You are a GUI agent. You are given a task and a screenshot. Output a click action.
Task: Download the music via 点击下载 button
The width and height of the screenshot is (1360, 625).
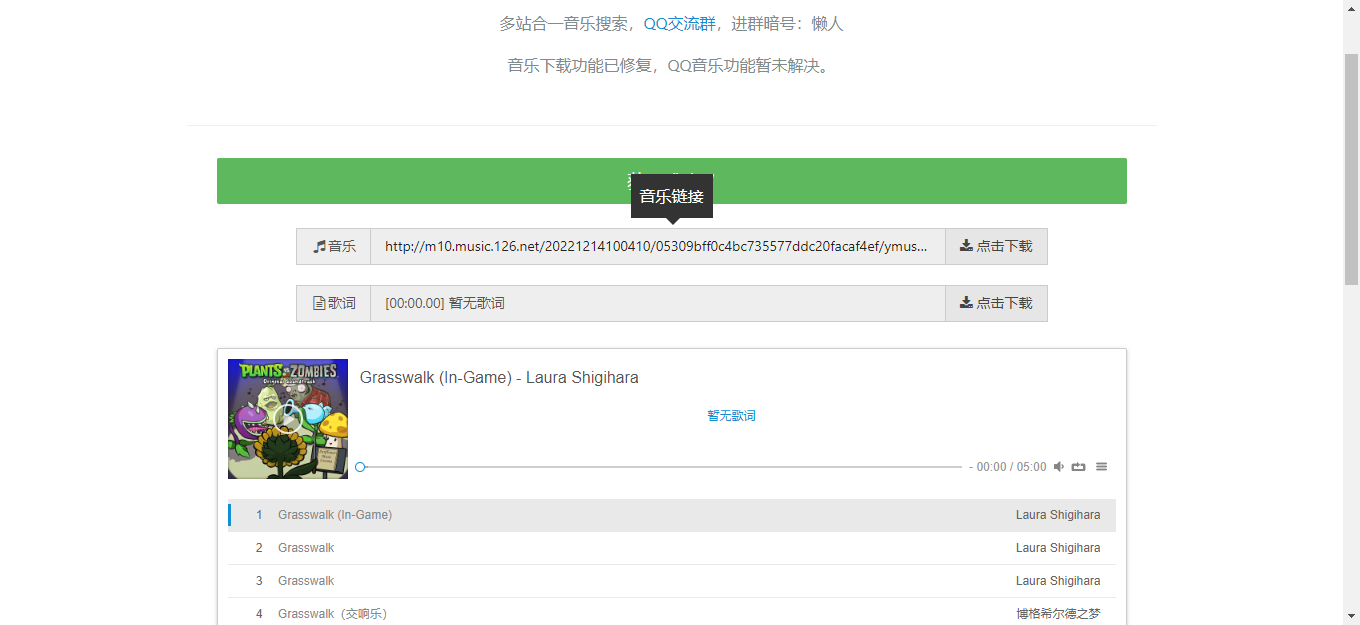pyautogui.click(x=996, y=246)
